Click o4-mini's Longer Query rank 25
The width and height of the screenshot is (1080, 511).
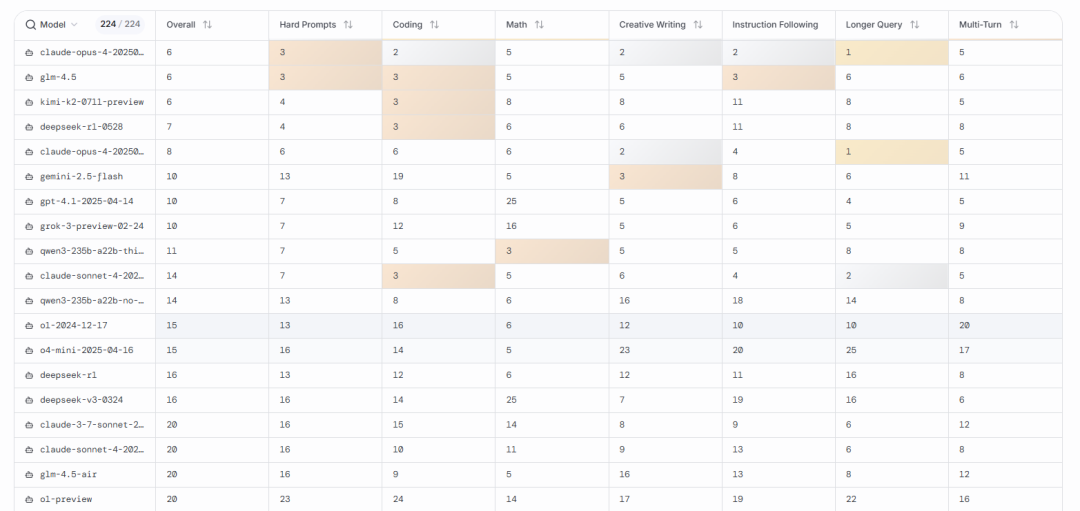851,350
